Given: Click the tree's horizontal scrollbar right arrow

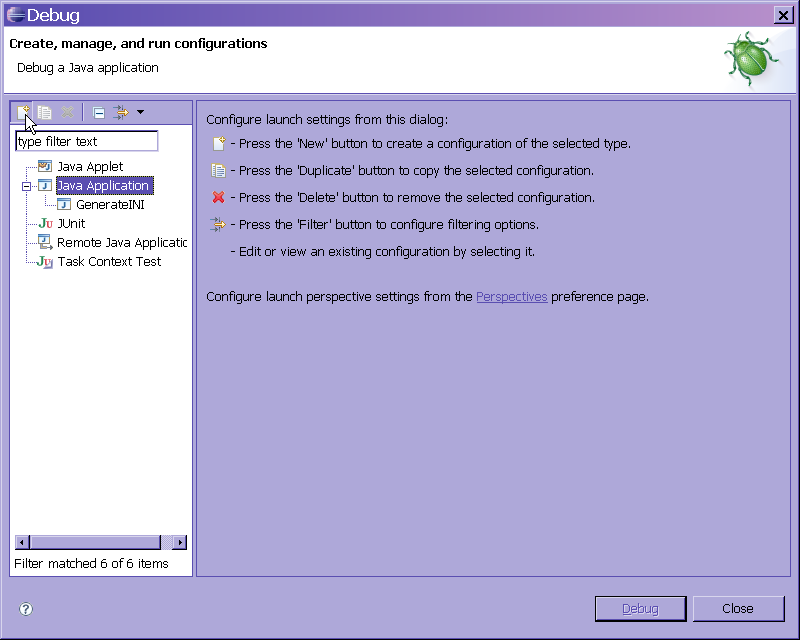Looking at the screenshot, I should click(180, 543).
